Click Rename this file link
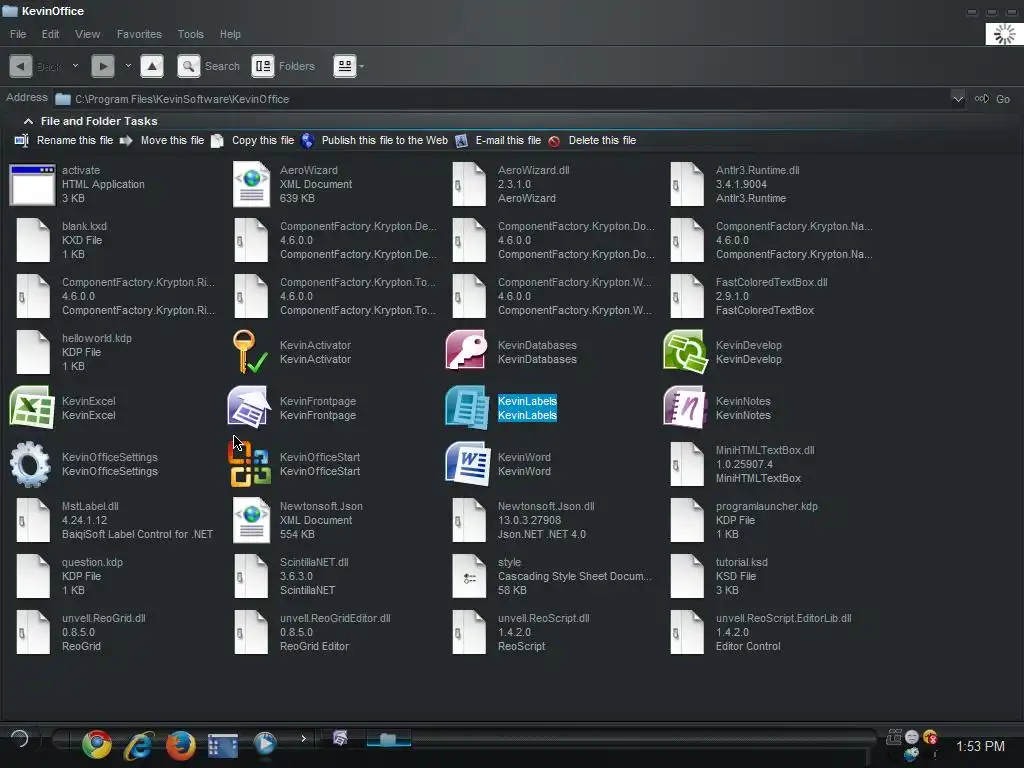This screenshot has width=1024, height=768. [x=74, y=140]
